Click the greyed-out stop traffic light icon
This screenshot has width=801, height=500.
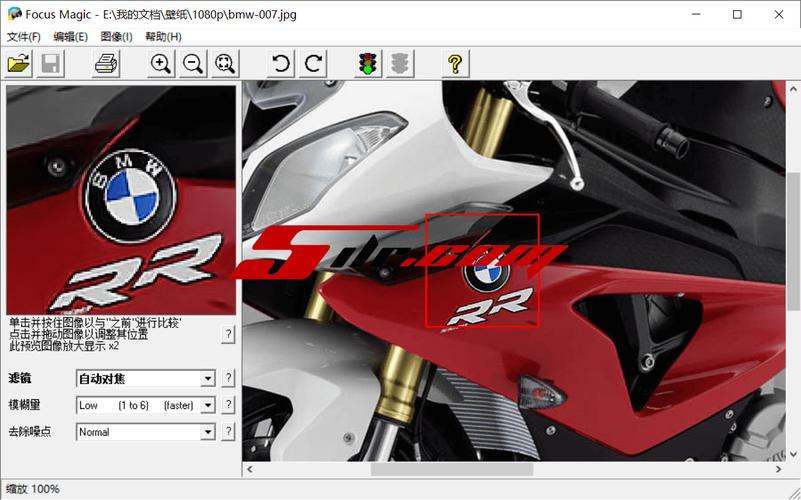(400, 64)
